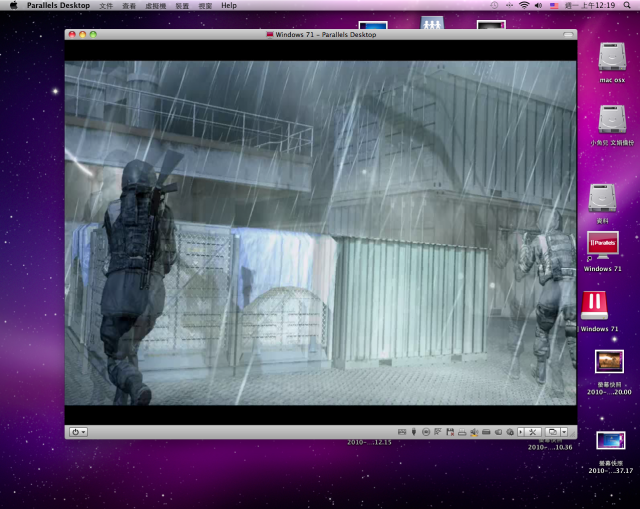640x509 pixels.
Task: Click inside the game video in VM
Action: coord(320,233)
